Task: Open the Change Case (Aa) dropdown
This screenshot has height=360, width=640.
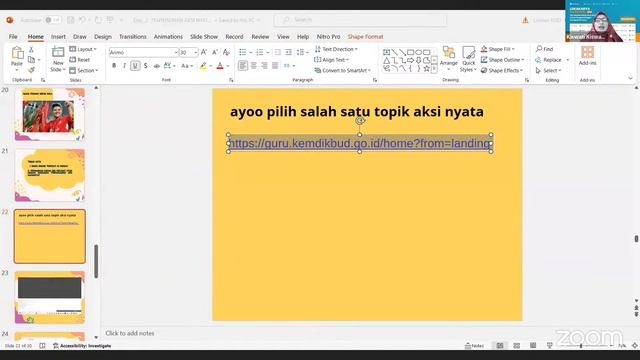Action: click(187, 66)
